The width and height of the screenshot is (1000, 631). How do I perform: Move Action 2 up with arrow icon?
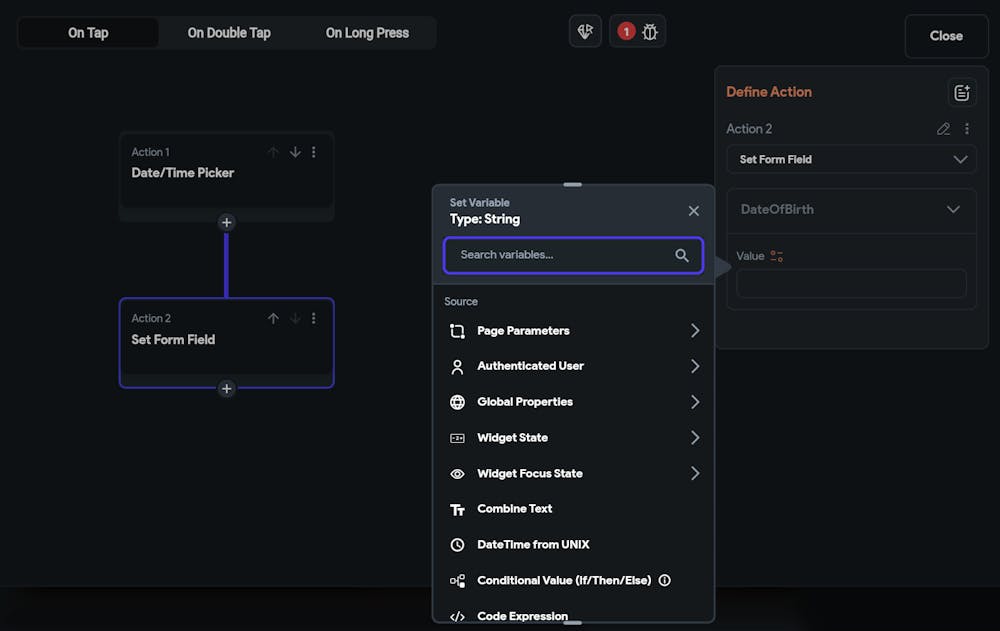tap(273, 318)
